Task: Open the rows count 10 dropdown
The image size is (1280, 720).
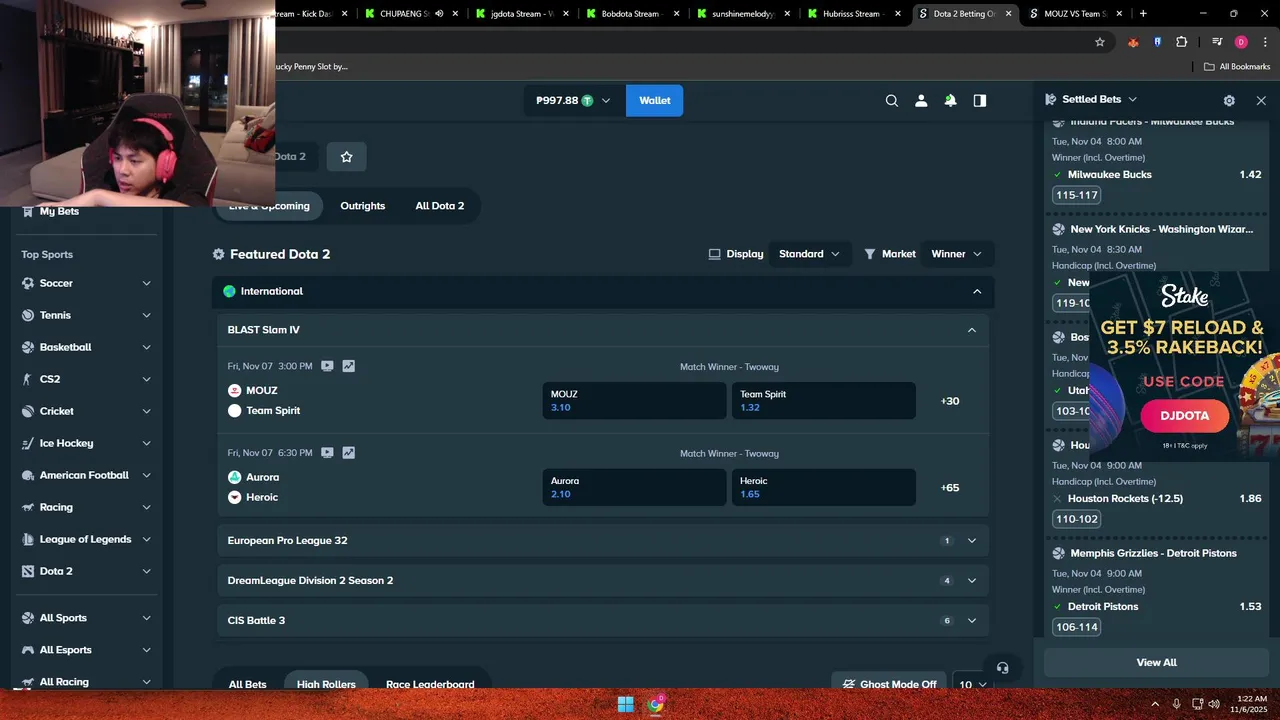Action: (973, 684)
